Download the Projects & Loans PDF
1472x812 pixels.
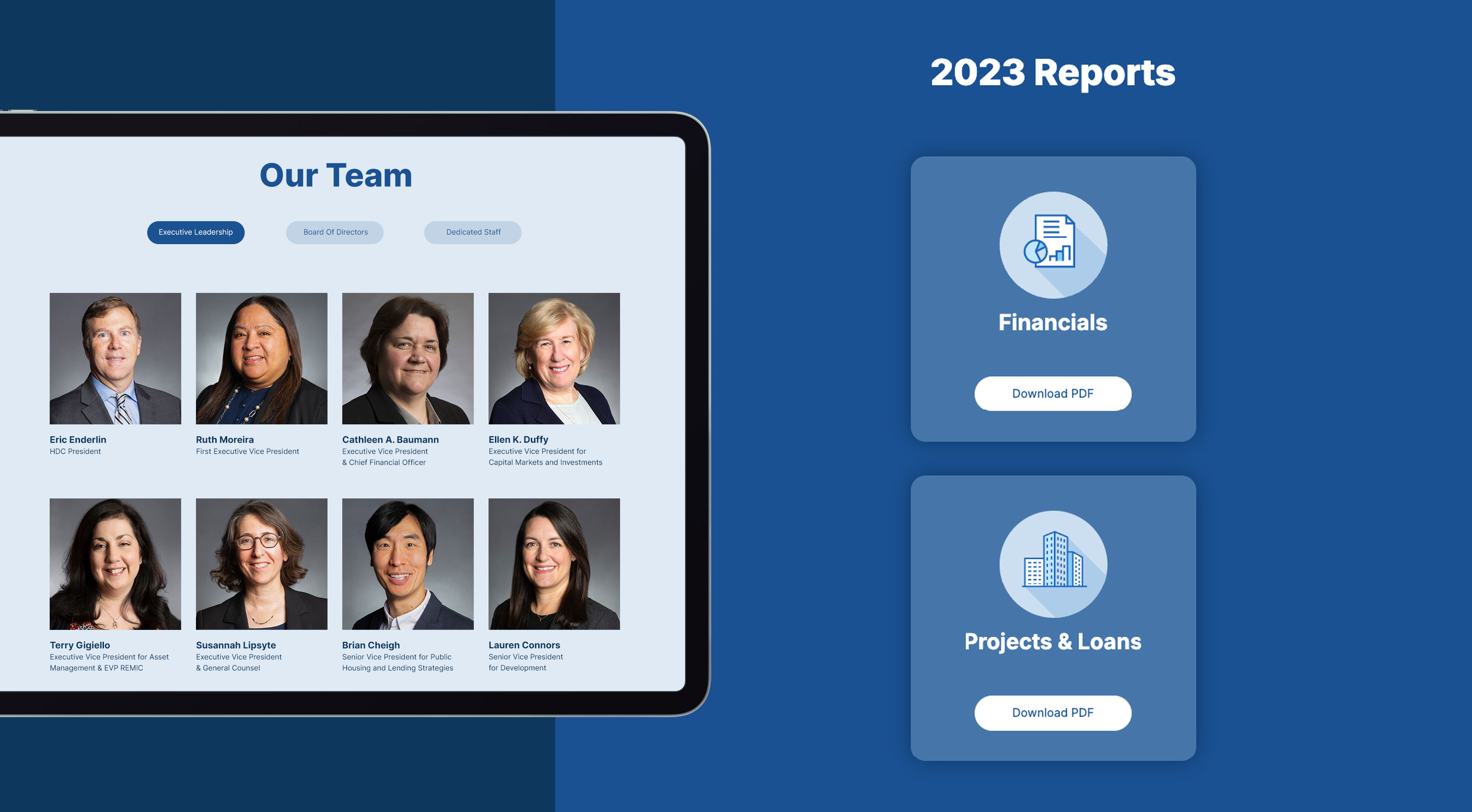(1052, 713)
